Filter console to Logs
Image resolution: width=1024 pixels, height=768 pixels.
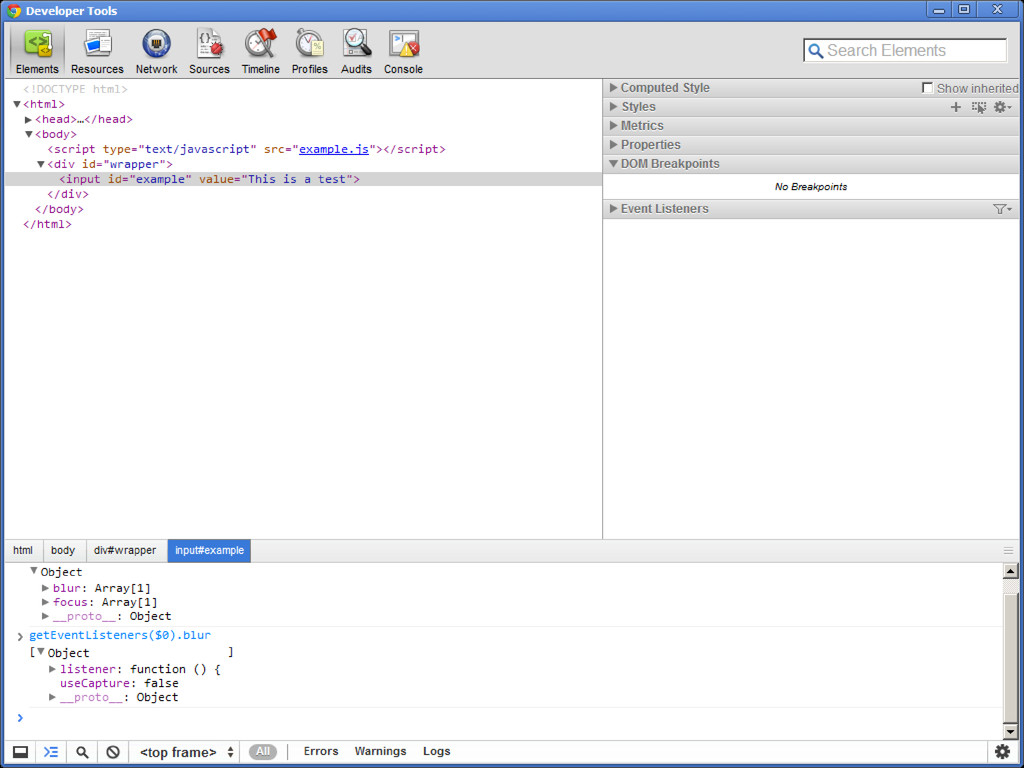(436, 752)
